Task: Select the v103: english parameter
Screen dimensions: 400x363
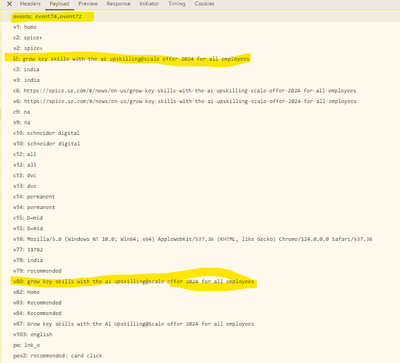Action: pyautogui.click(x=33, y=335)
